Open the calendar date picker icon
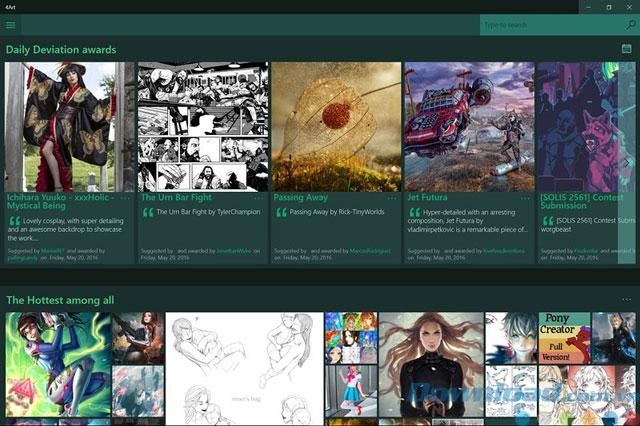 coord(627,49)
